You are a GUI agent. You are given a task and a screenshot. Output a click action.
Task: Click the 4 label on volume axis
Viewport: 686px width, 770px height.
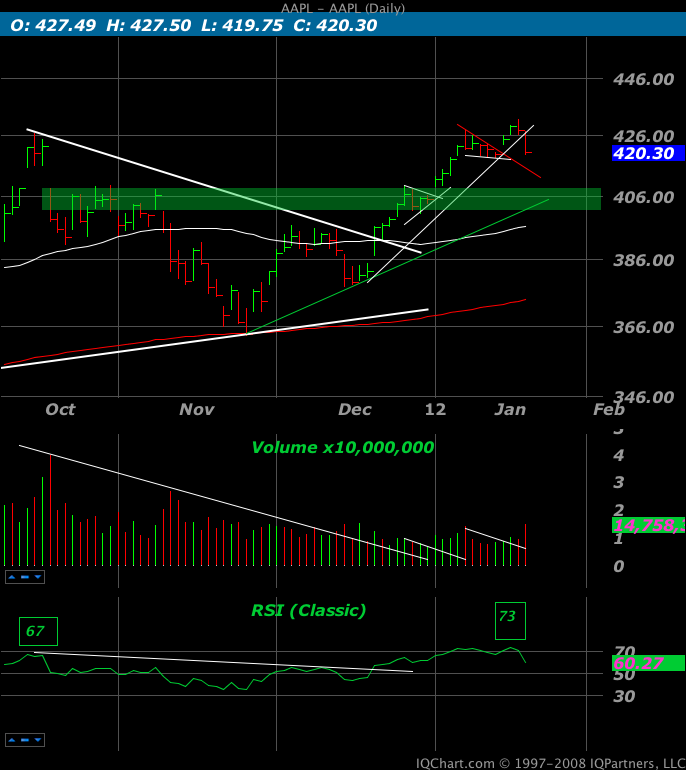pos(619,455)
